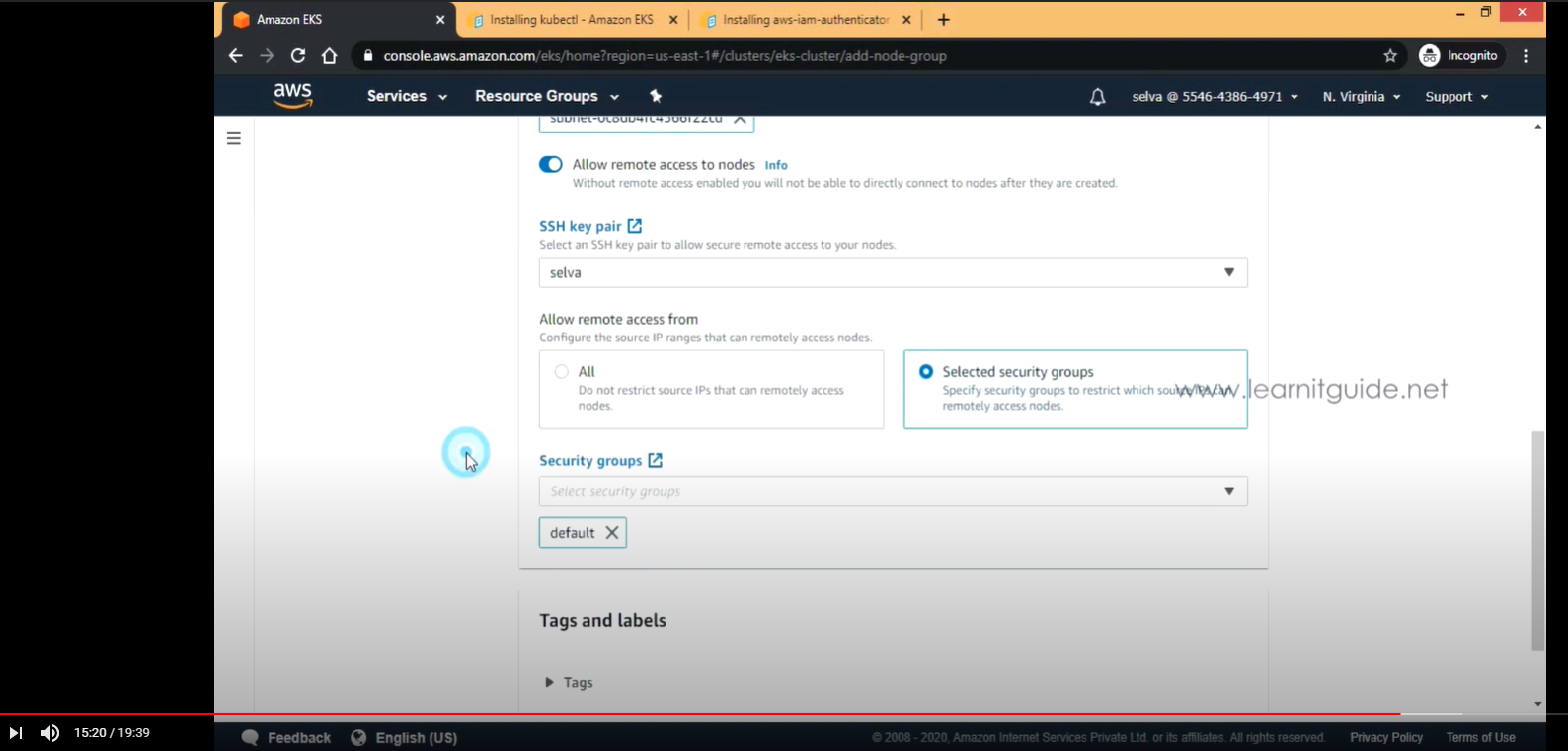Click the Tags and labels heading
The width and height of the screenshot is (1568, 751).
602,621
